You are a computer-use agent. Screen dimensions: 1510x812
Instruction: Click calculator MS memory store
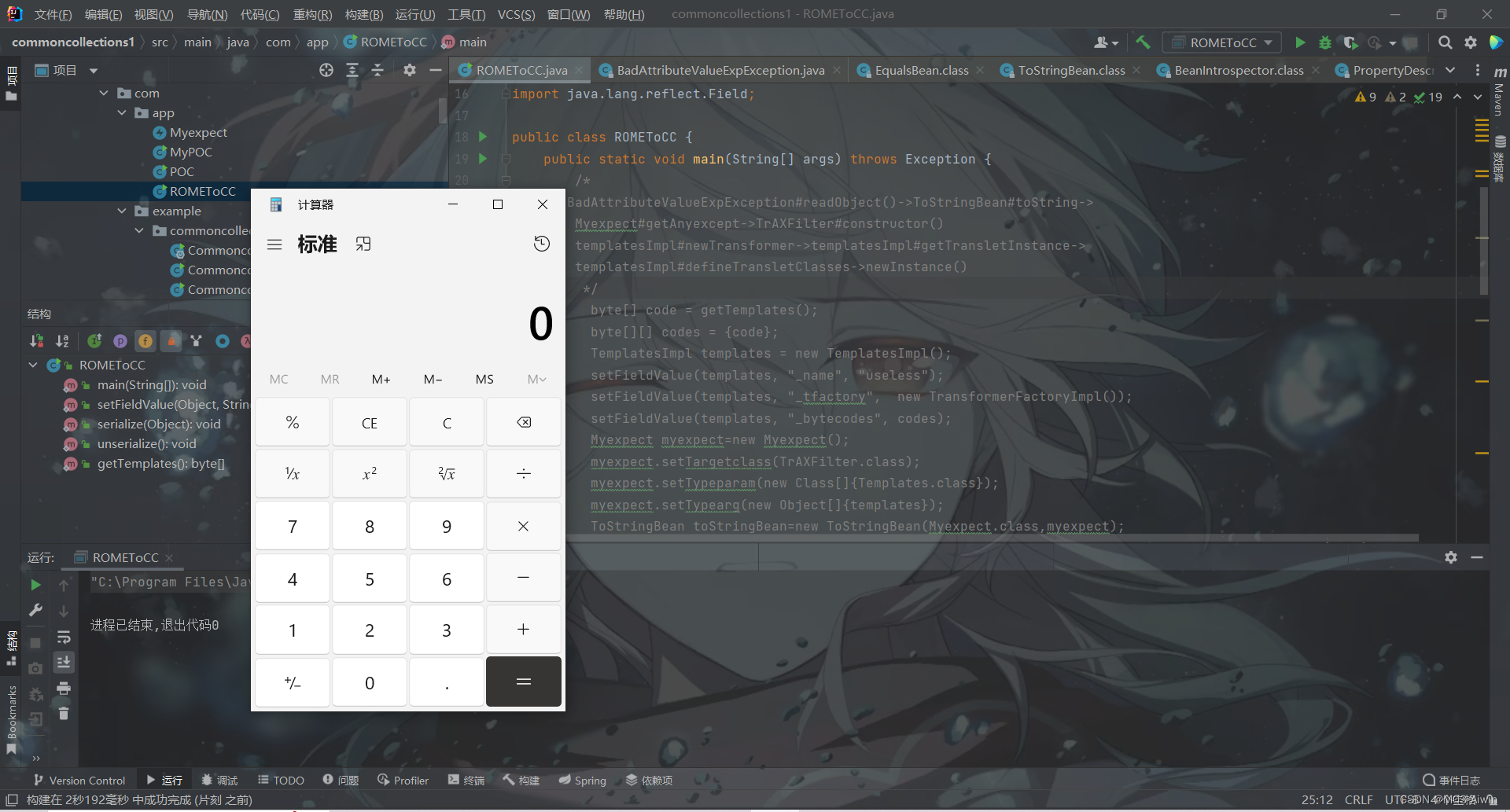pyautogui.click(x=484, y=379)
